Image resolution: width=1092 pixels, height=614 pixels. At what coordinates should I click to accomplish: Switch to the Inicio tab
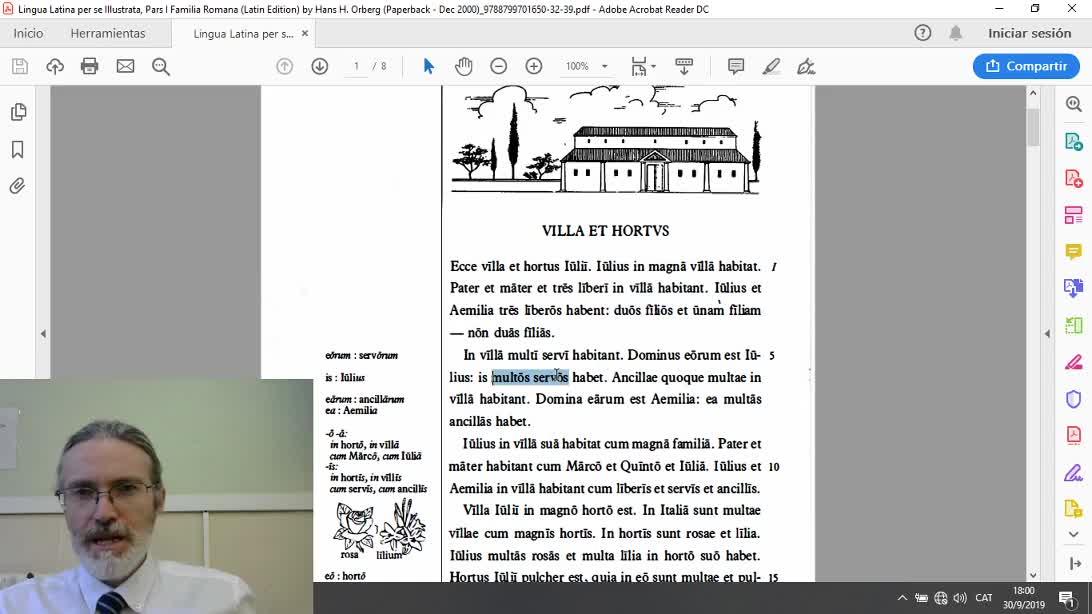[28, 33]
